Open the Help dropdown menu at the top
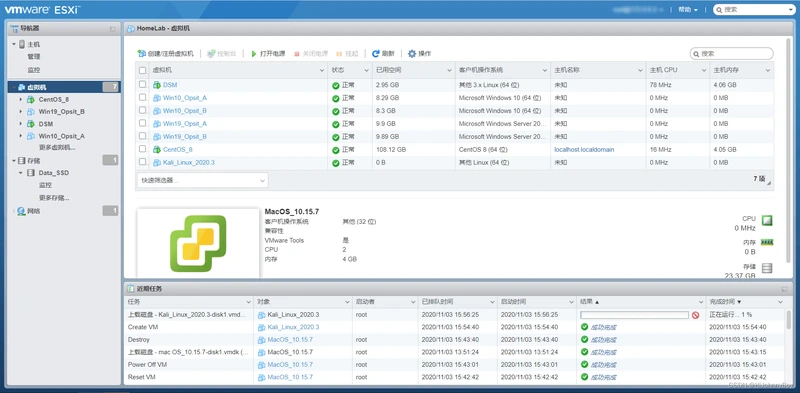 click(x=688, y=9)
